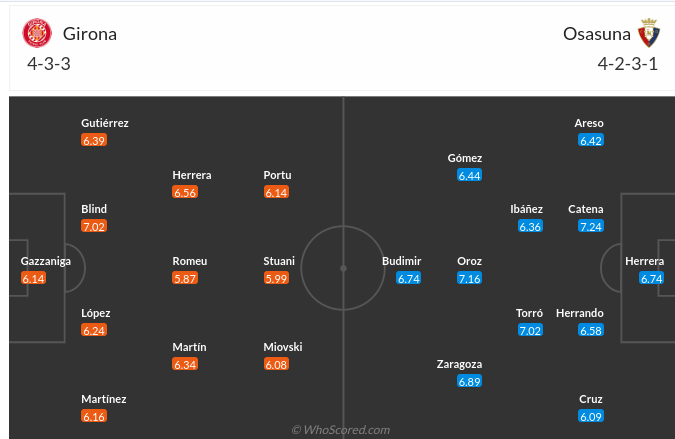Click Romeu's 5.87 rating badge
The image size is (675, 439).
(184, 279)
